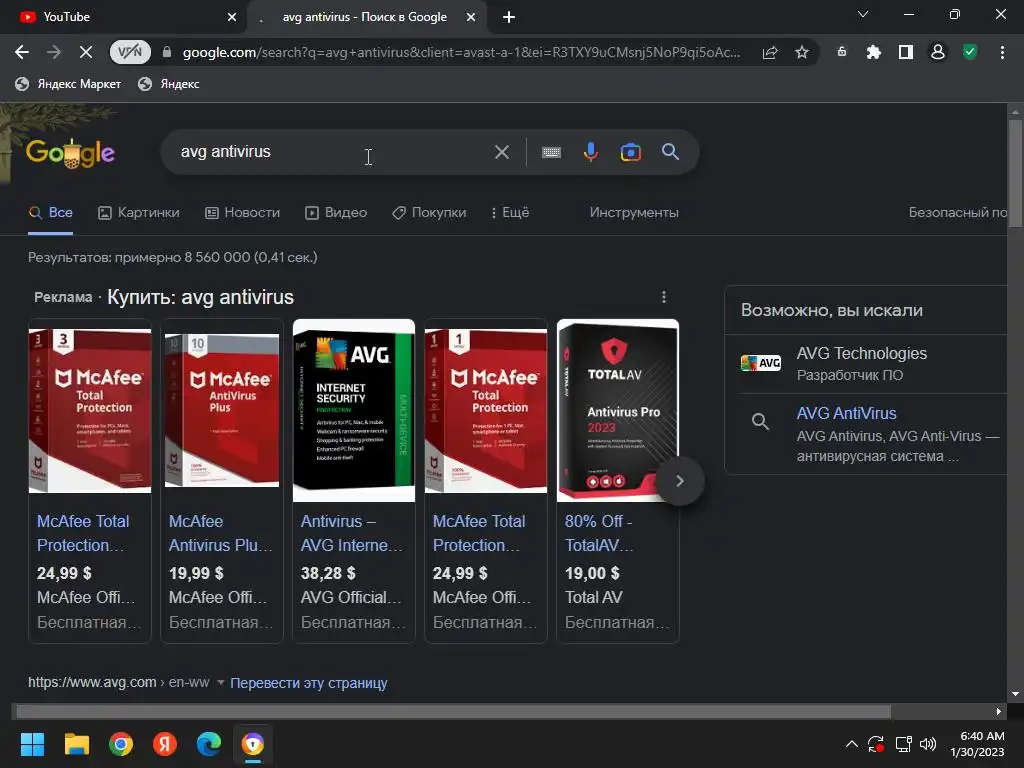The image size is (1024, 768).
Task: Open ad options three-dot menu
Action: 664,297
